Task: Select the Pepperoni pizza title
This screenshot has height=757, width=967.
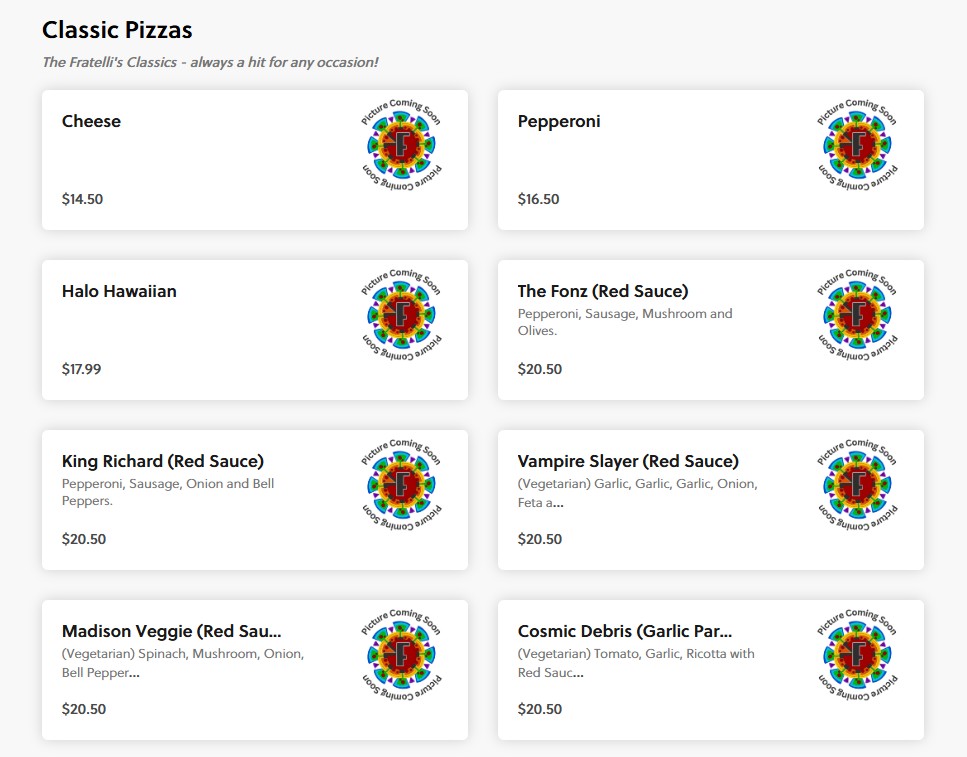Action: click(559, 121)
